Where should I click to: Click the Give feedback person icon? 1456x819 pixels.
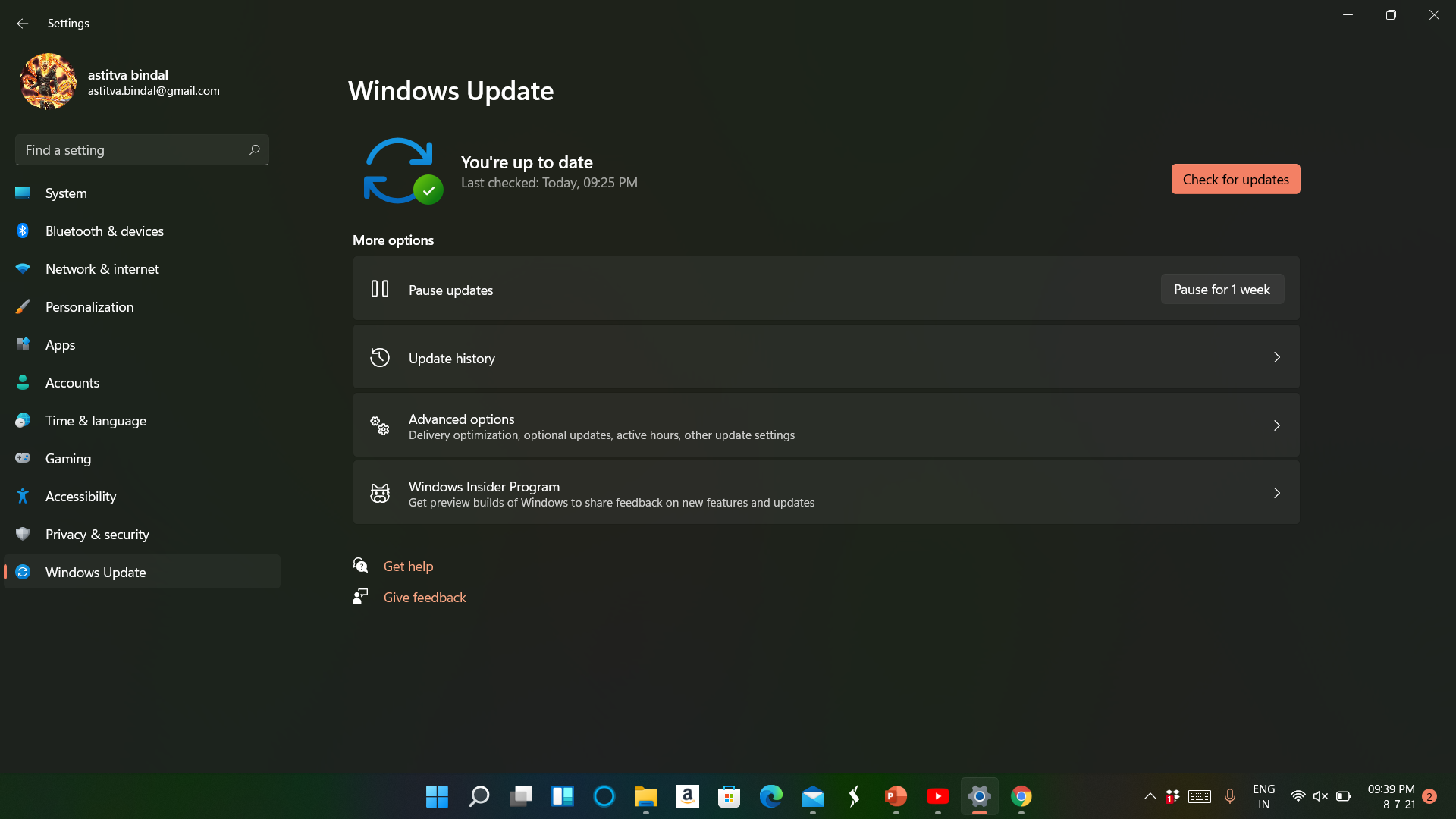pyautogui.click(x=360, y=597)
